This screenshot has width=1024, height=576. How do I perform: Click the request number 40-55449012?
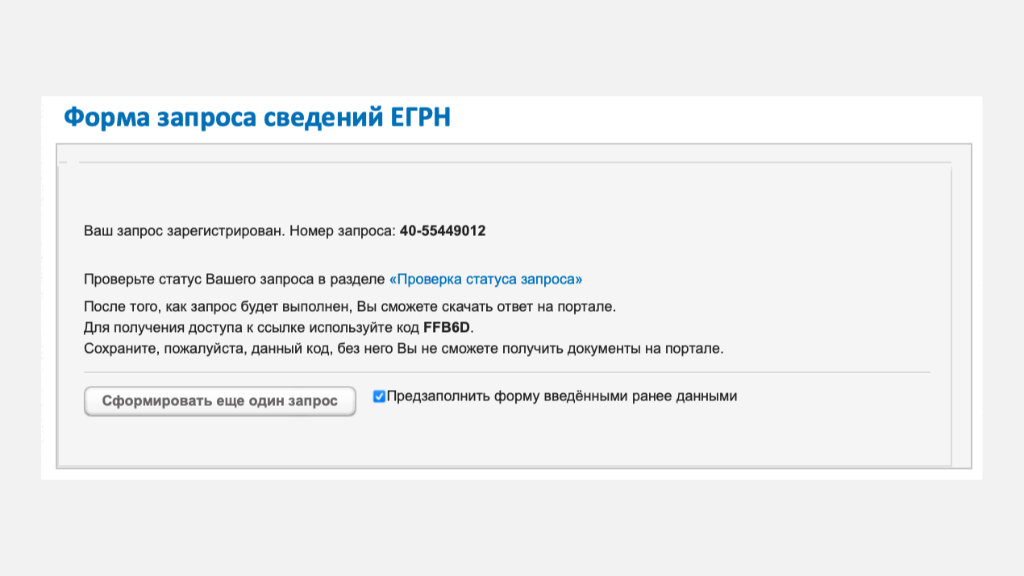[442, 231]
